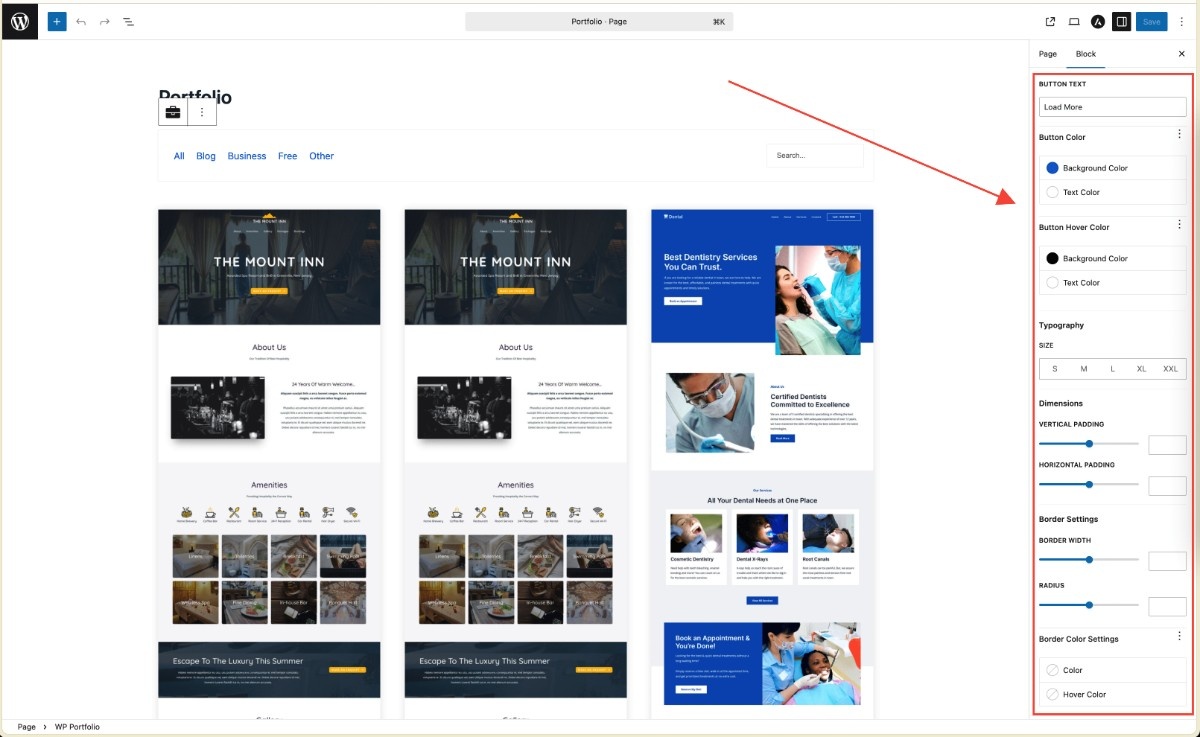
Task: Open the device preview options
Action: pos(1074,21)
